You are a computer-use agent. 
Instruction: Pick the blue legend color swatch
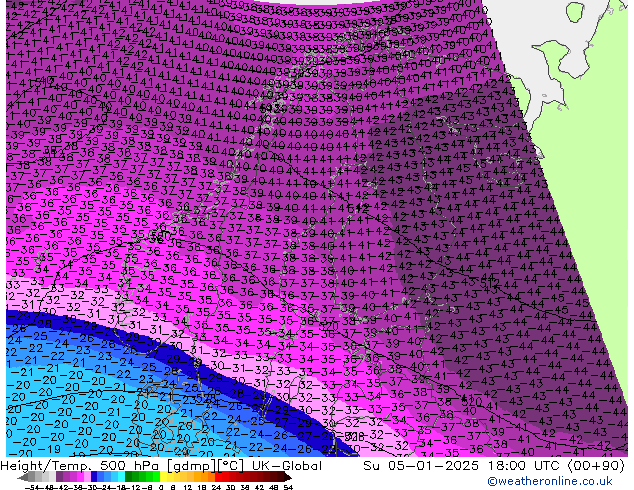click(100, 476)
